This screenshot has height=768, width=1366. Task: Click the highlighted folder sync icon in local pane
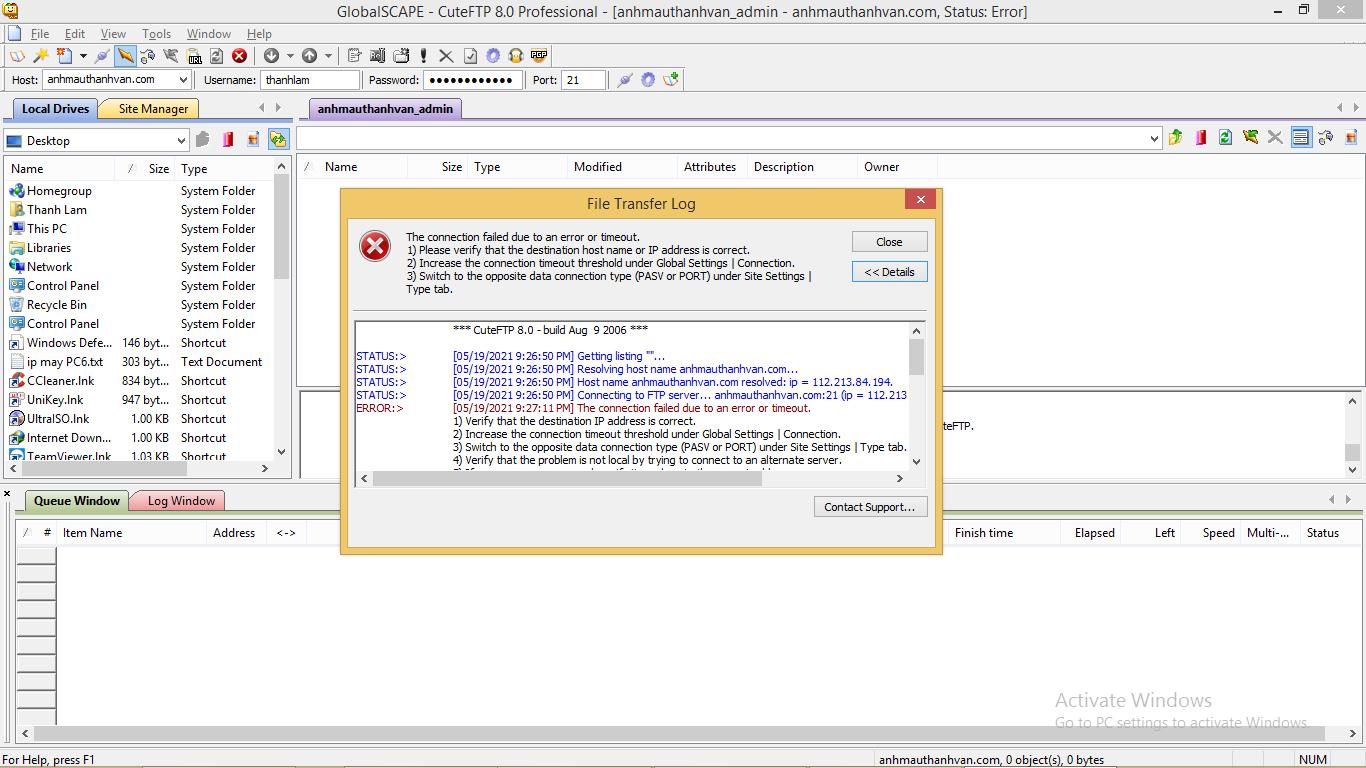(278, 140)
